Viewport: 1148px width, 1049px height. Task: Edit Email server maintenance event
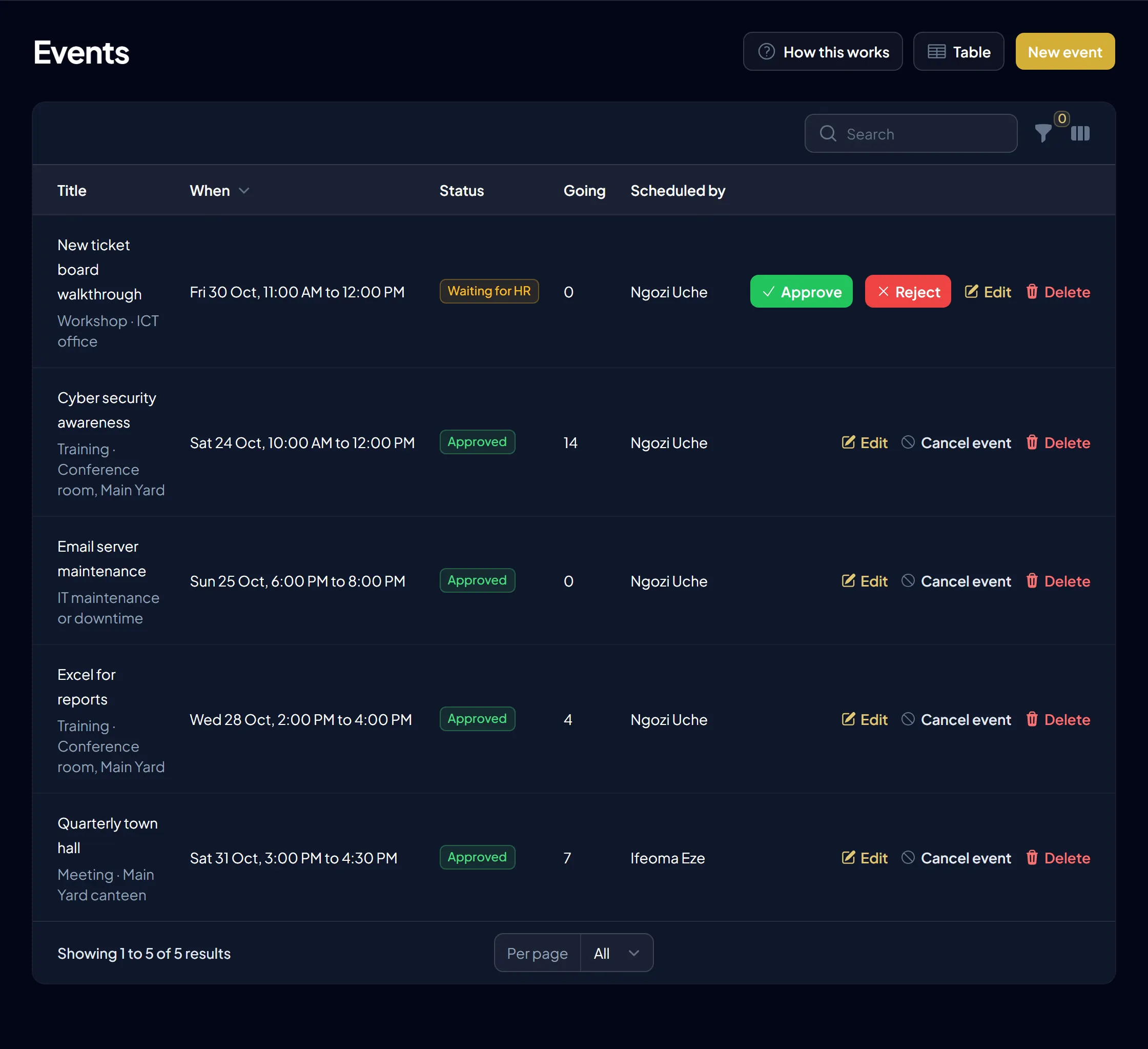[864, 580]
